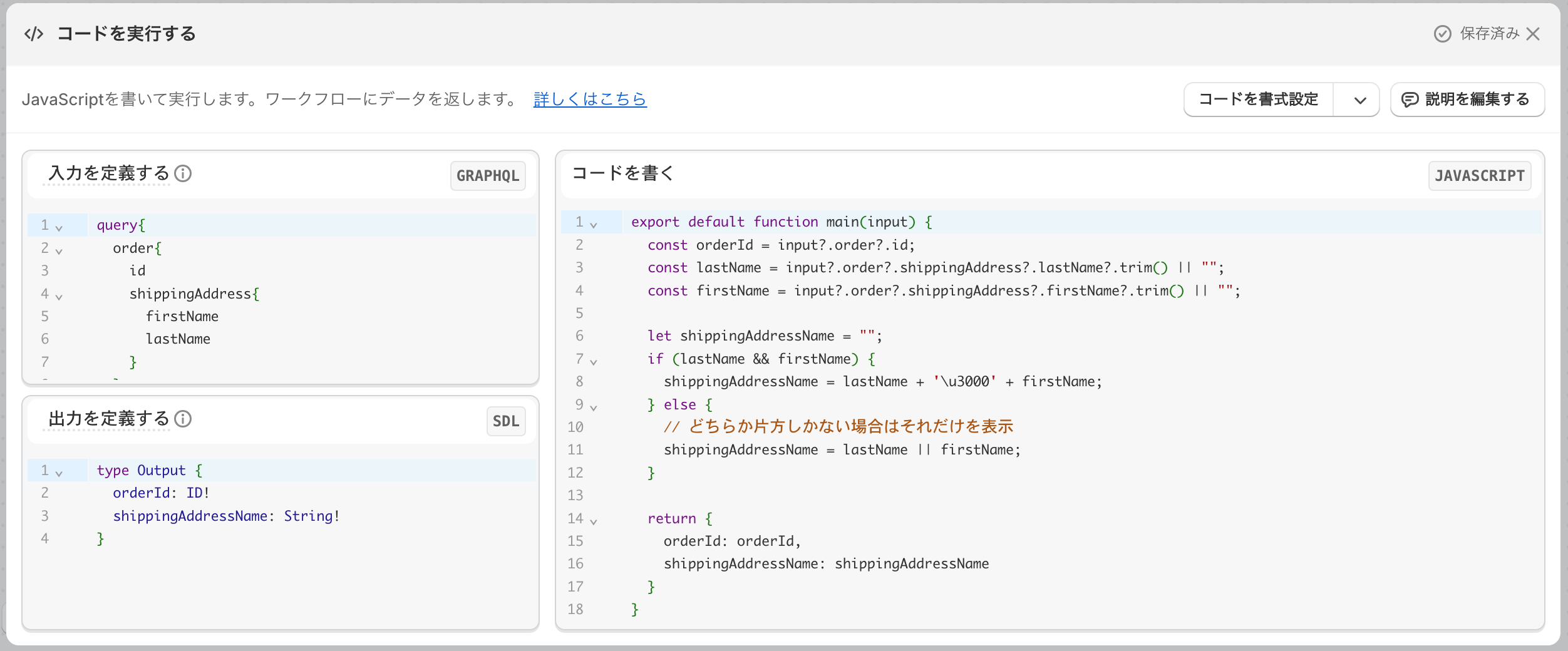Click the code brackets icon beside コードを実行する
The width and height of the screenshot is (1568, 651).
34,34
